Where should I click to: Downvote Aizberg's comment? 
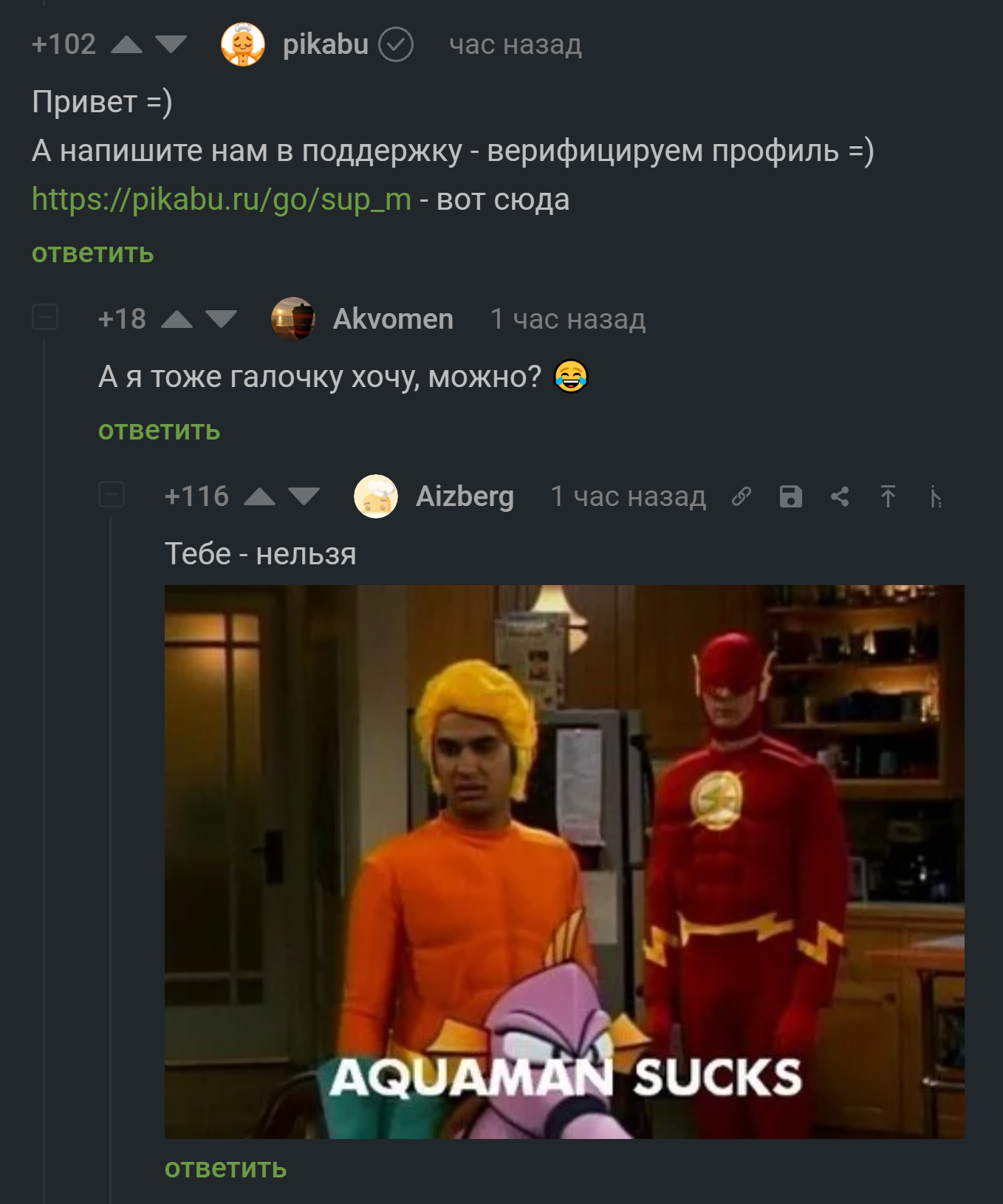pyautogui.click(x=304, y=496)
